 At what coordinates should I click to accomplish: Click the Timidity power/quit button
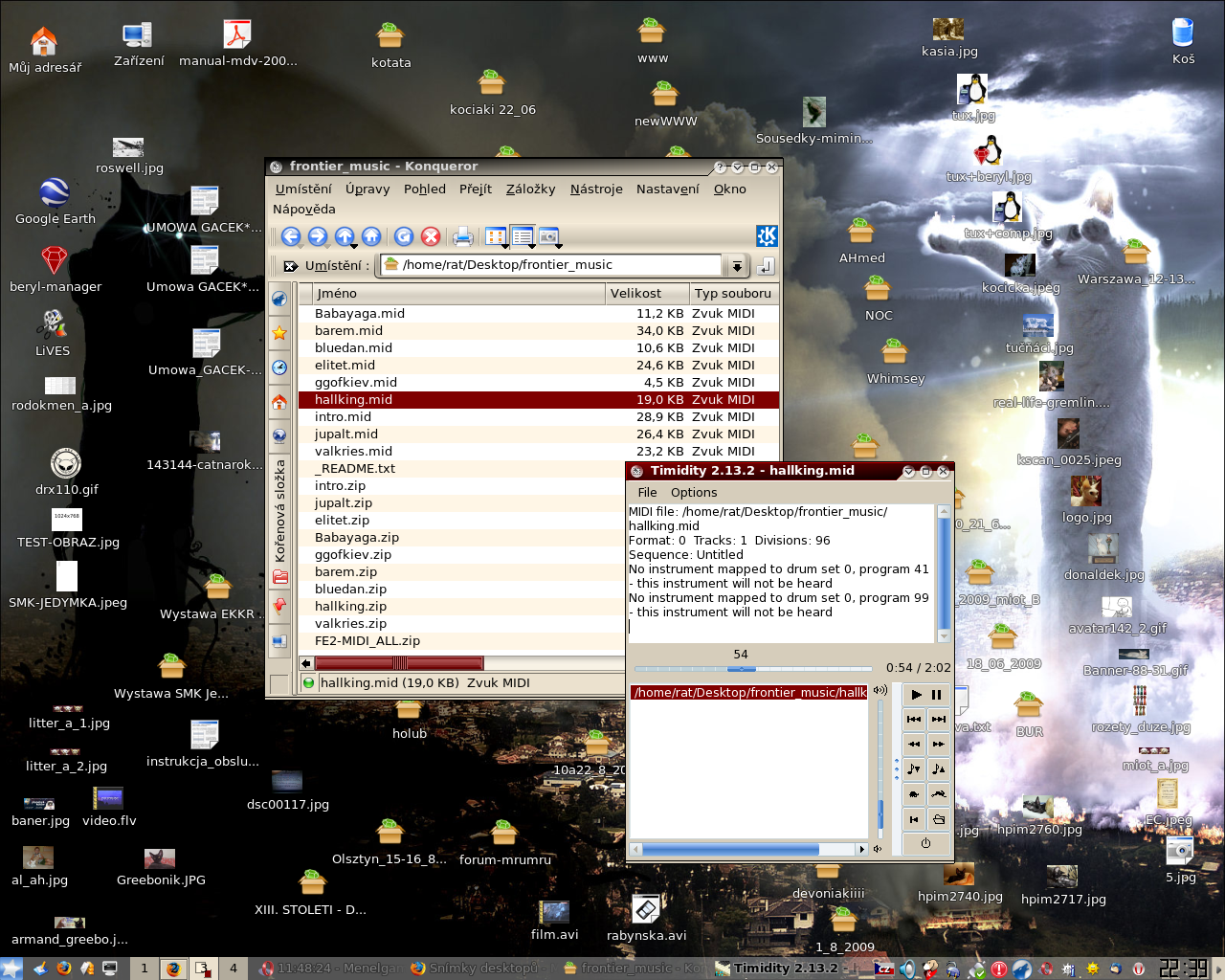(x=925, y=843)
